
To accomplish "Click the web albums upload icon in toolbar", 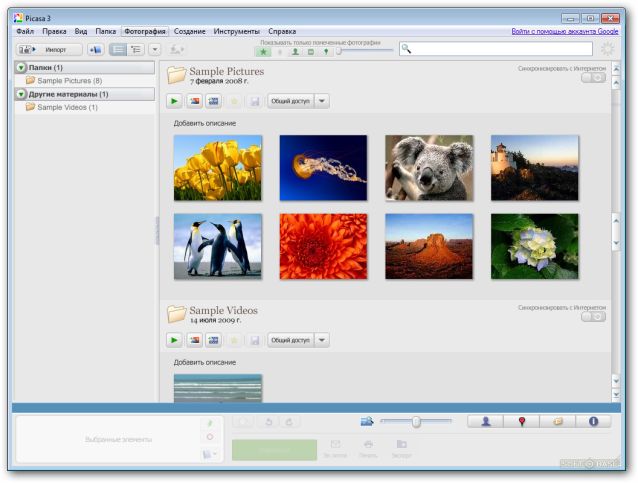I will pos(177,50).
